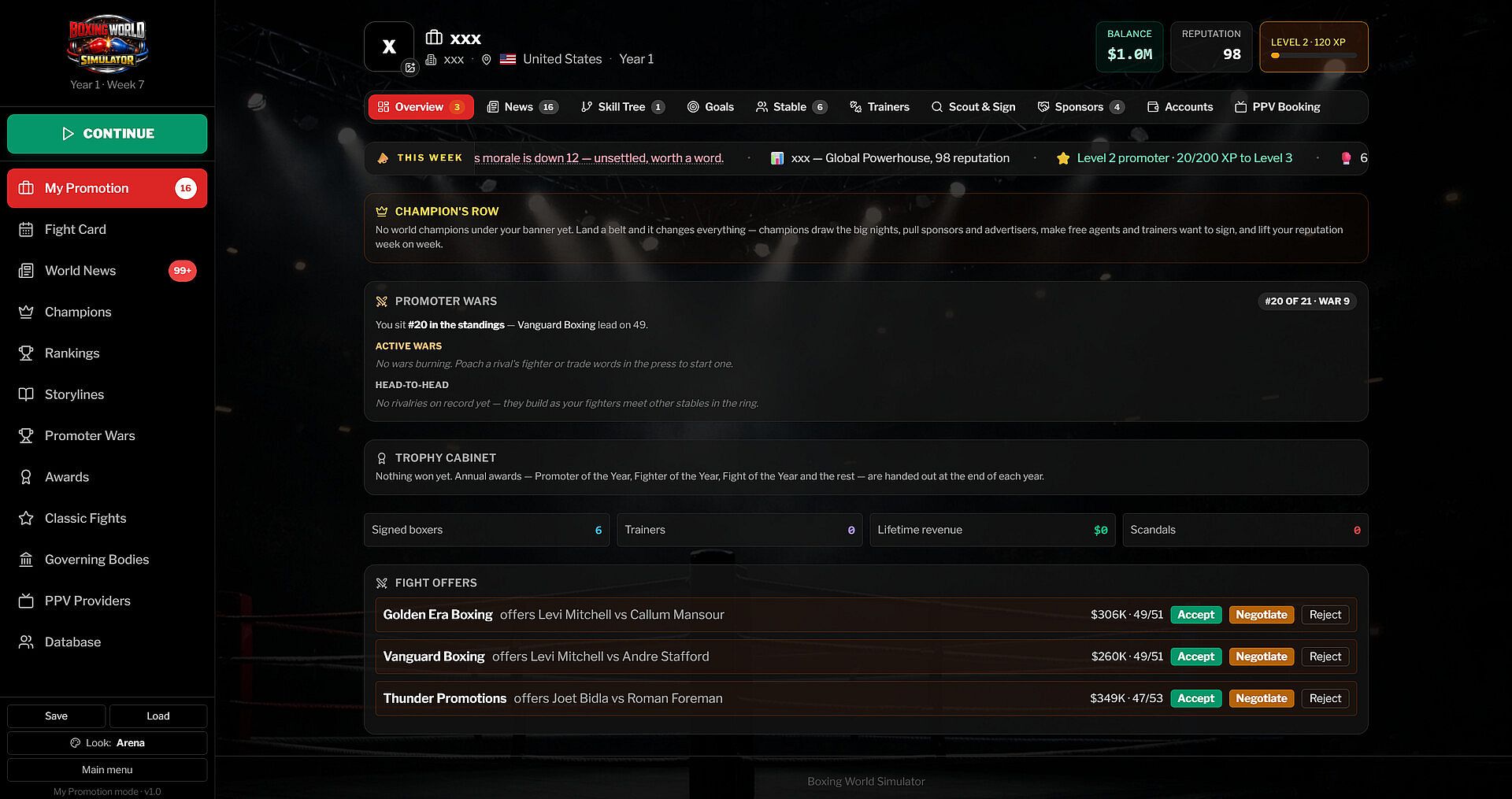Return to the Main menu

(107, 770)
